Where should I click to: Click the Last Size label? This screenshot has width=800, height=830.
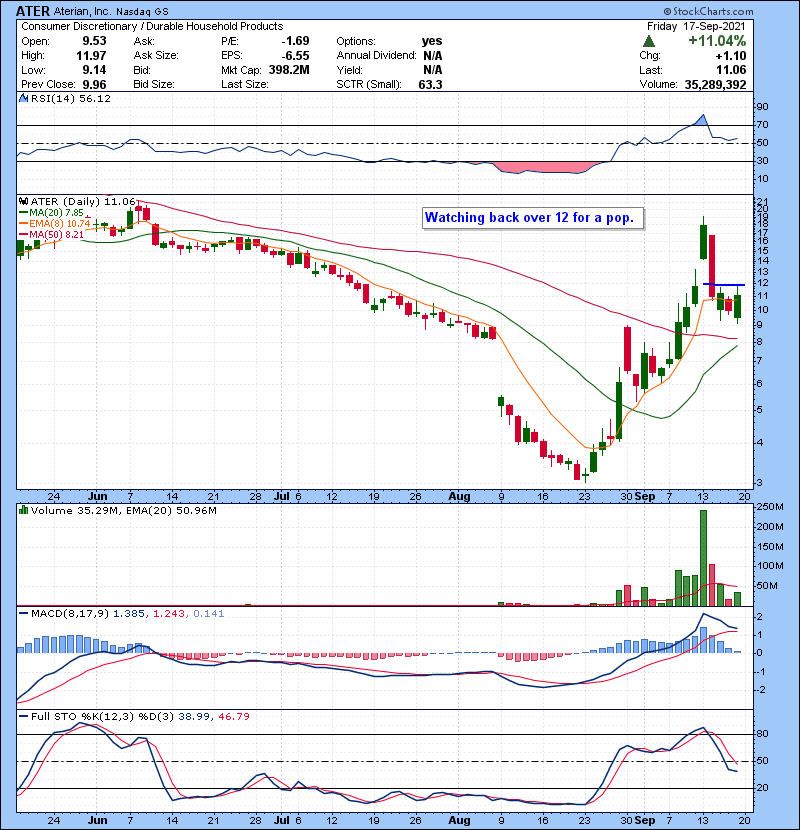(x=245, y=84)
